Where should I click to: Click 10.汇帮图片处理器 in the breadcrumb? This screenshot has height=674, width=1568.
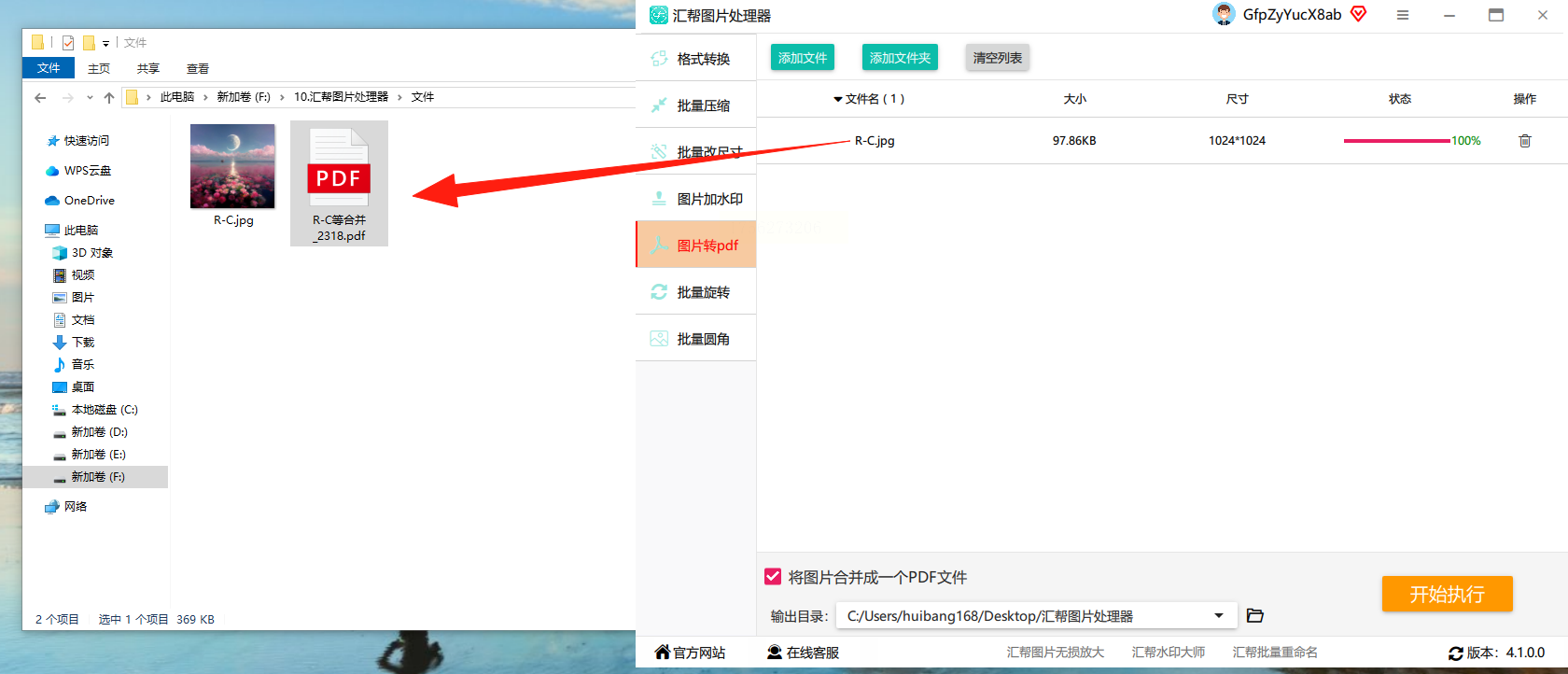[341, 97]
